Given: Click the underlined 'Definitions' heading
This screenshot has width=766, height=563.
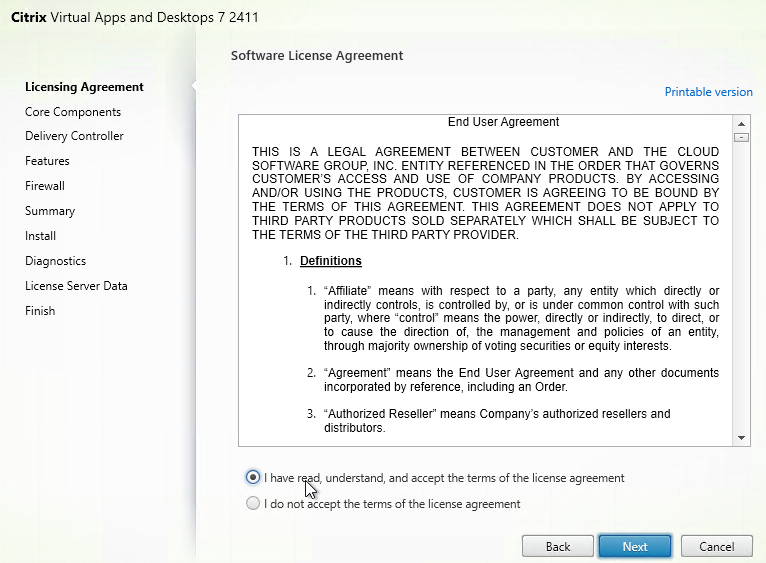Looking at the screenshot, I should pyautogui.click(x=331, y=260).
